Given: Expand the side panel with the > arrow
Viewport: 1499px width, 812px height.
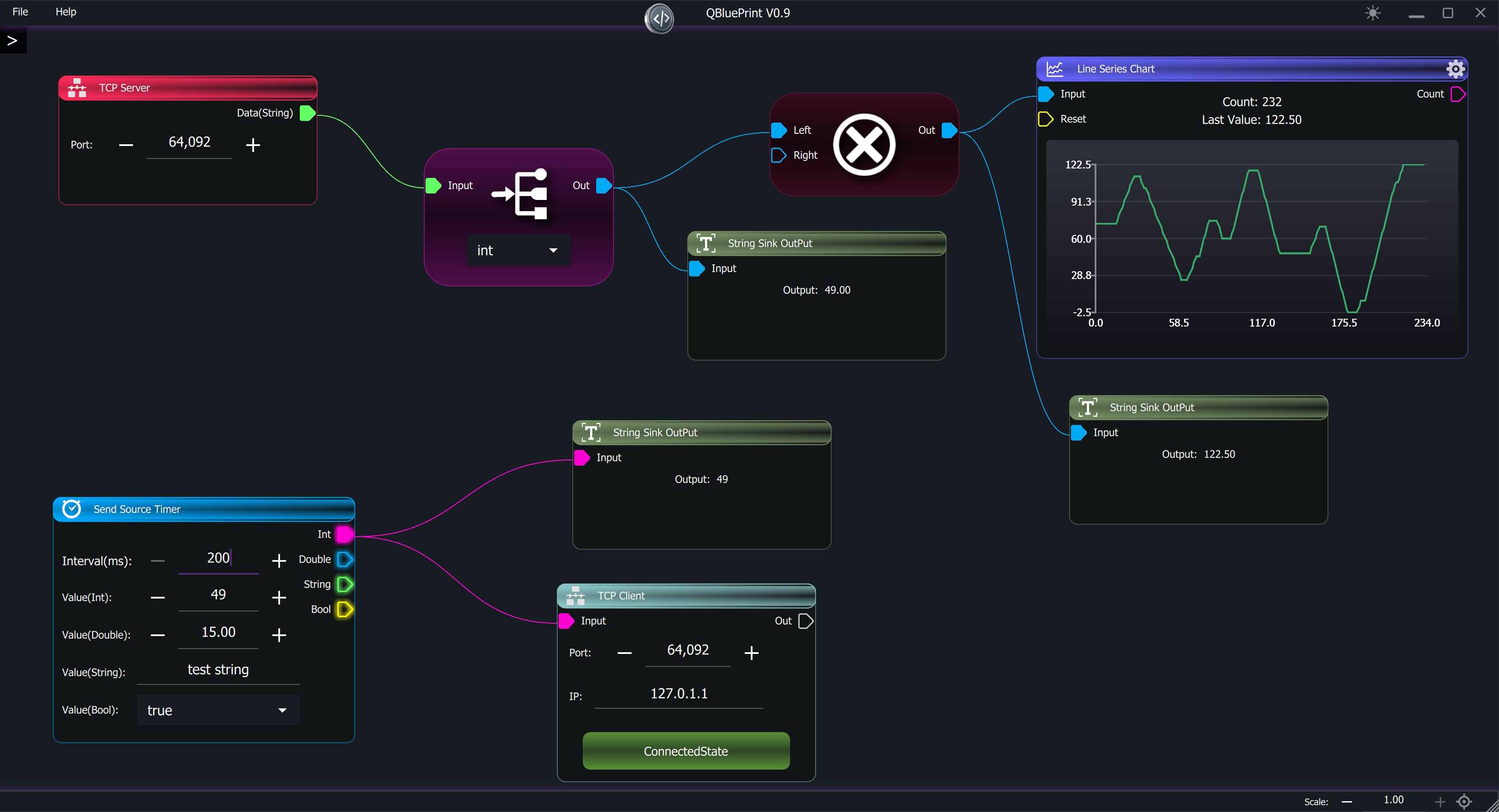Looking at the screenshot, I should 12,41.
